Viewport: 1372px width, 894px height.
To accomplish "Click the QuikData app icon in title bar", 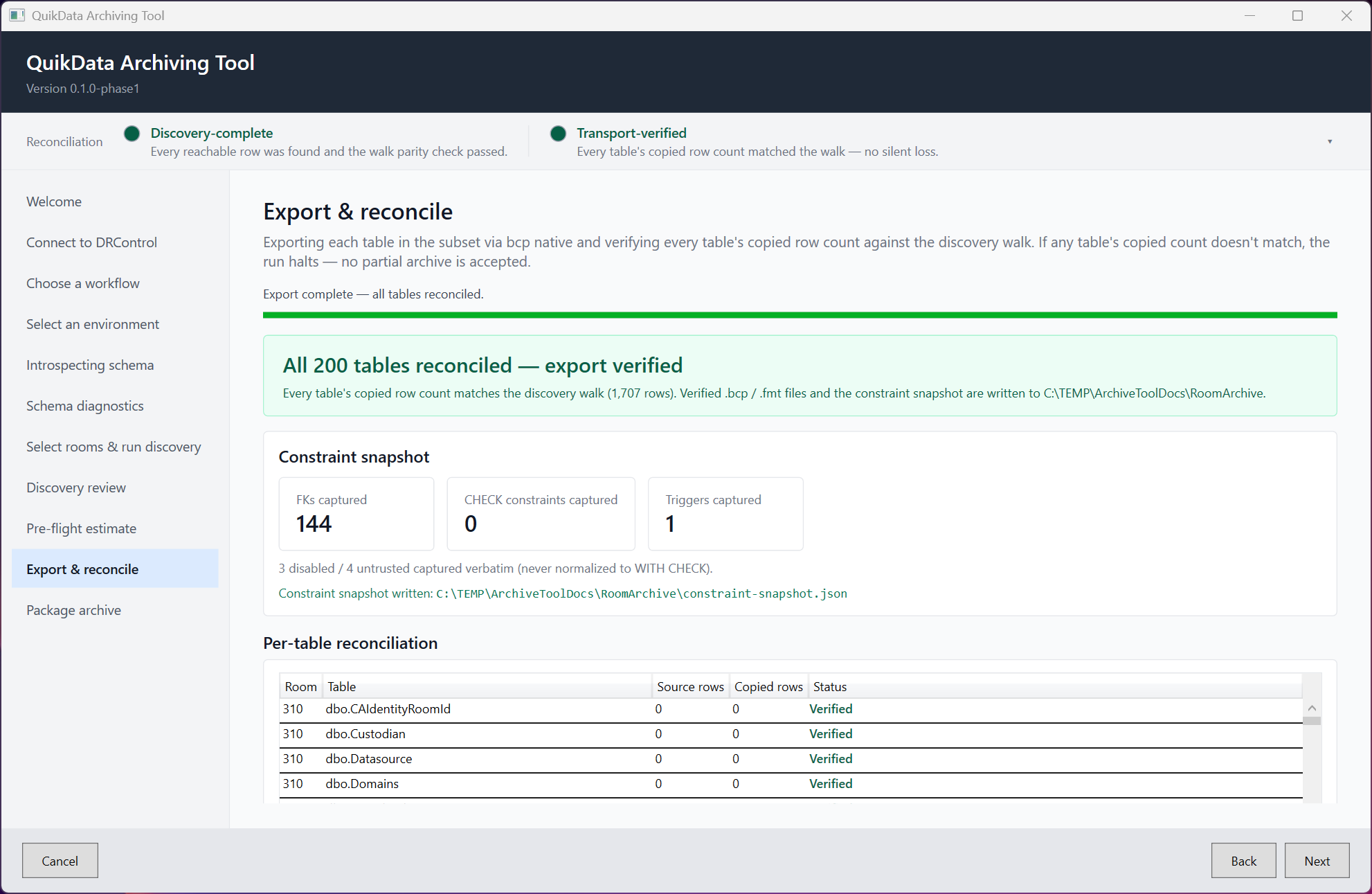I will 17,15.
